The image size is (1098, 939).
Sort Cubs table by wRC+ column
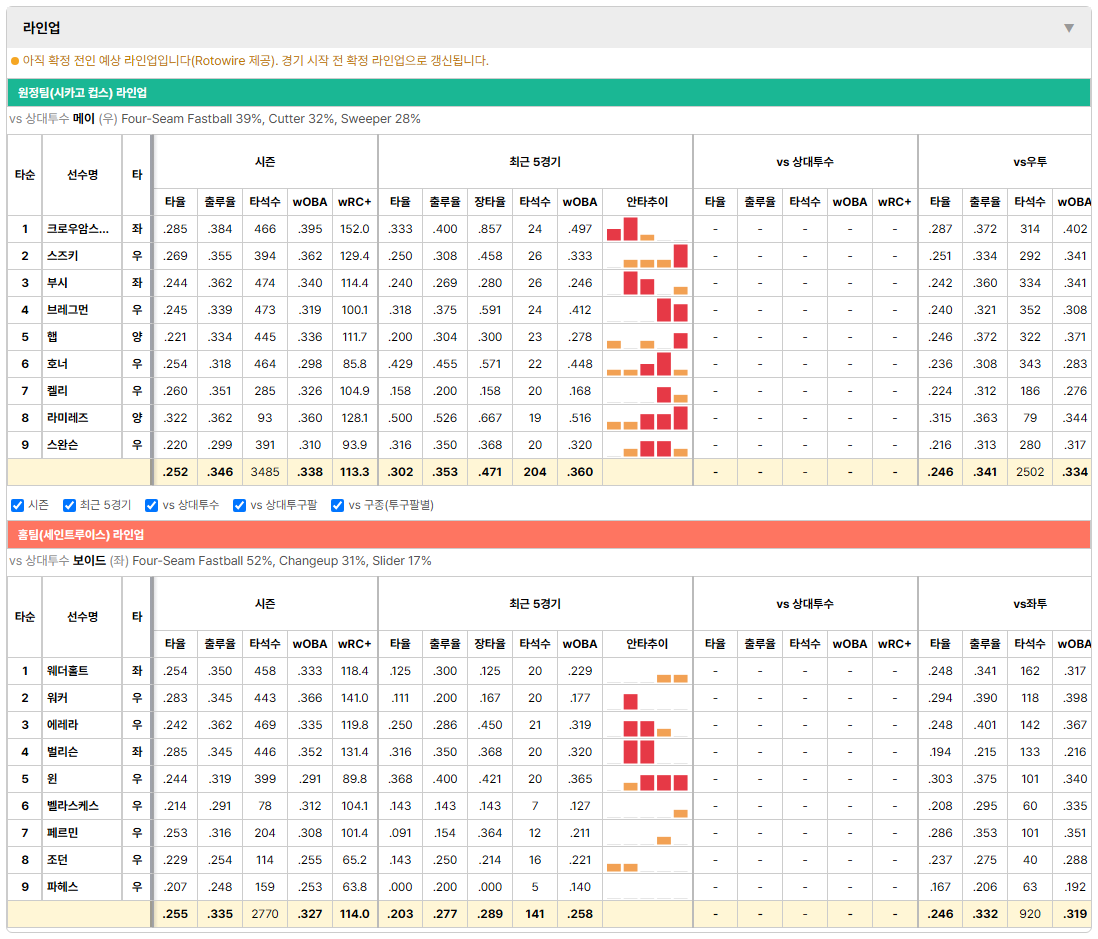(354, 202)
